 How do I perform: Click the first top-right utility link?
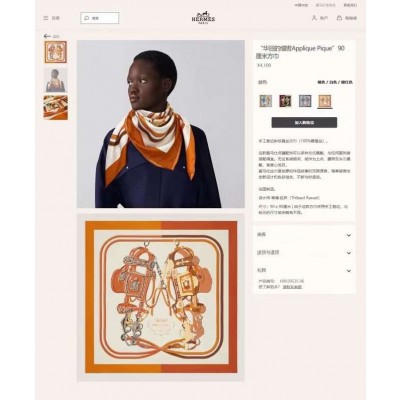pyautogui.click(x=301, y=5)
